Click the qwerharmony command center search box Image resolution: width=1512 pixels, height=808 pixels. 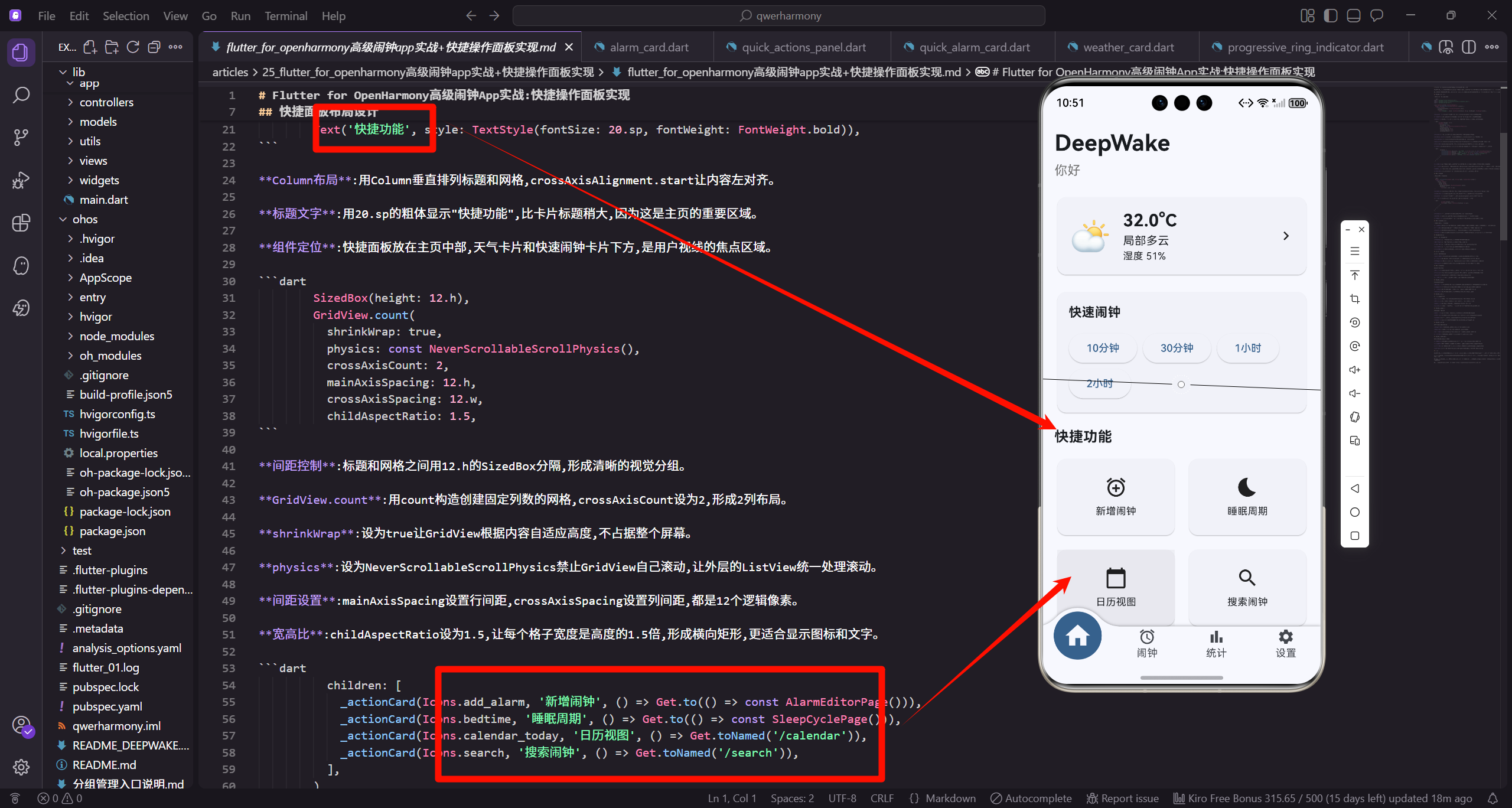tap(778, 16)
